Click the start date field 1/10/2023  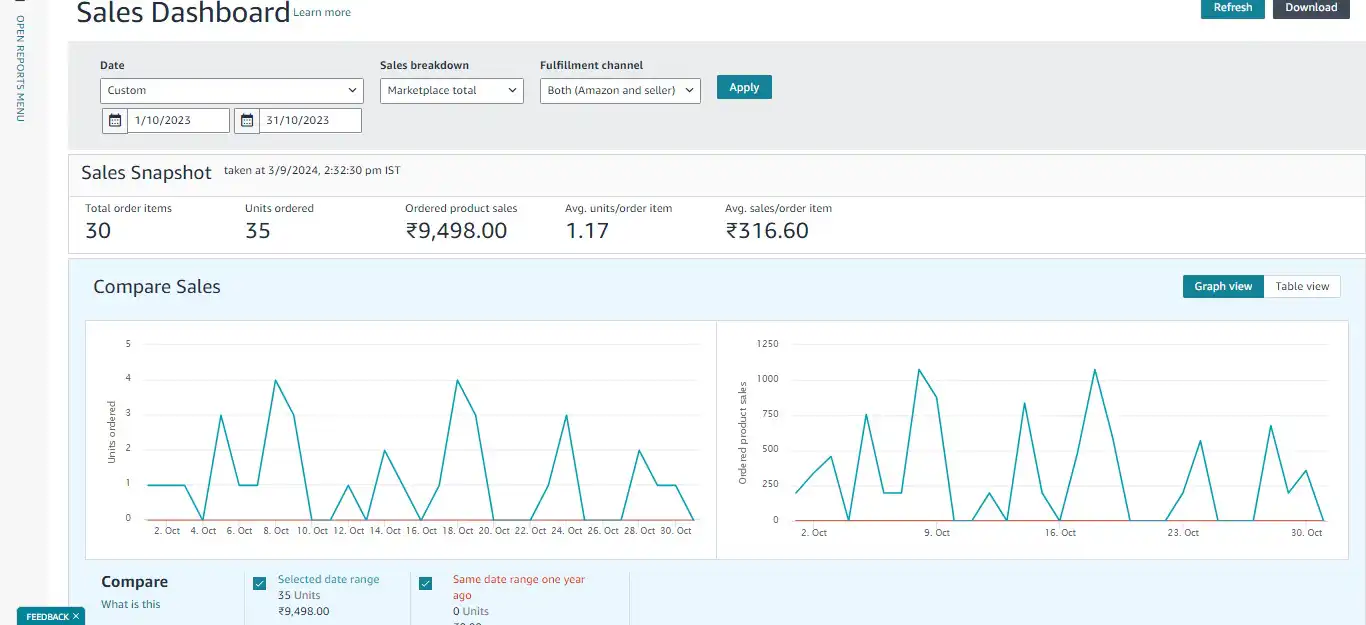point(178,120)
